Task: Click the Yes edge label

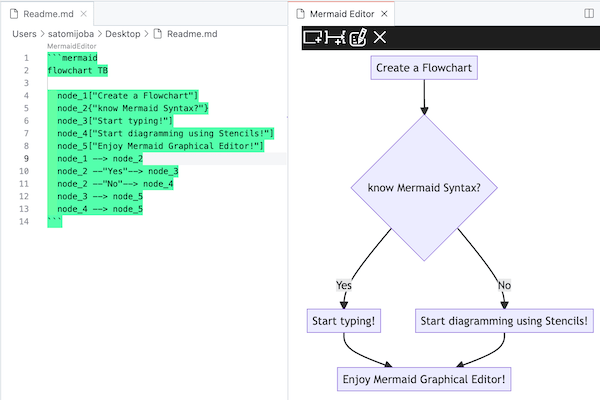Action: pyautogui.click(x=344, y=285)
